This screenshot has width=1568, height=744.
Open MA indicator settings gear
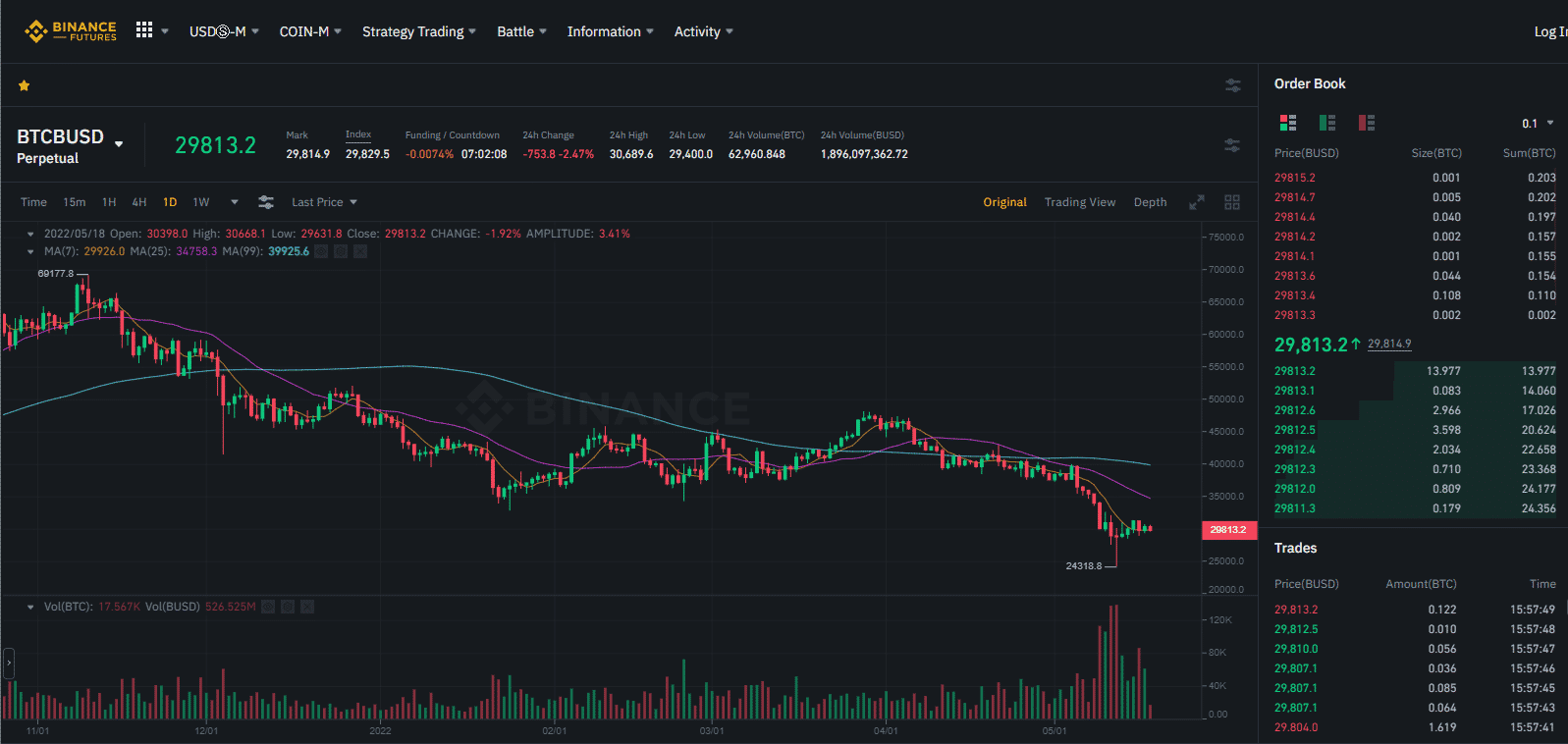(x=341, y=251)
